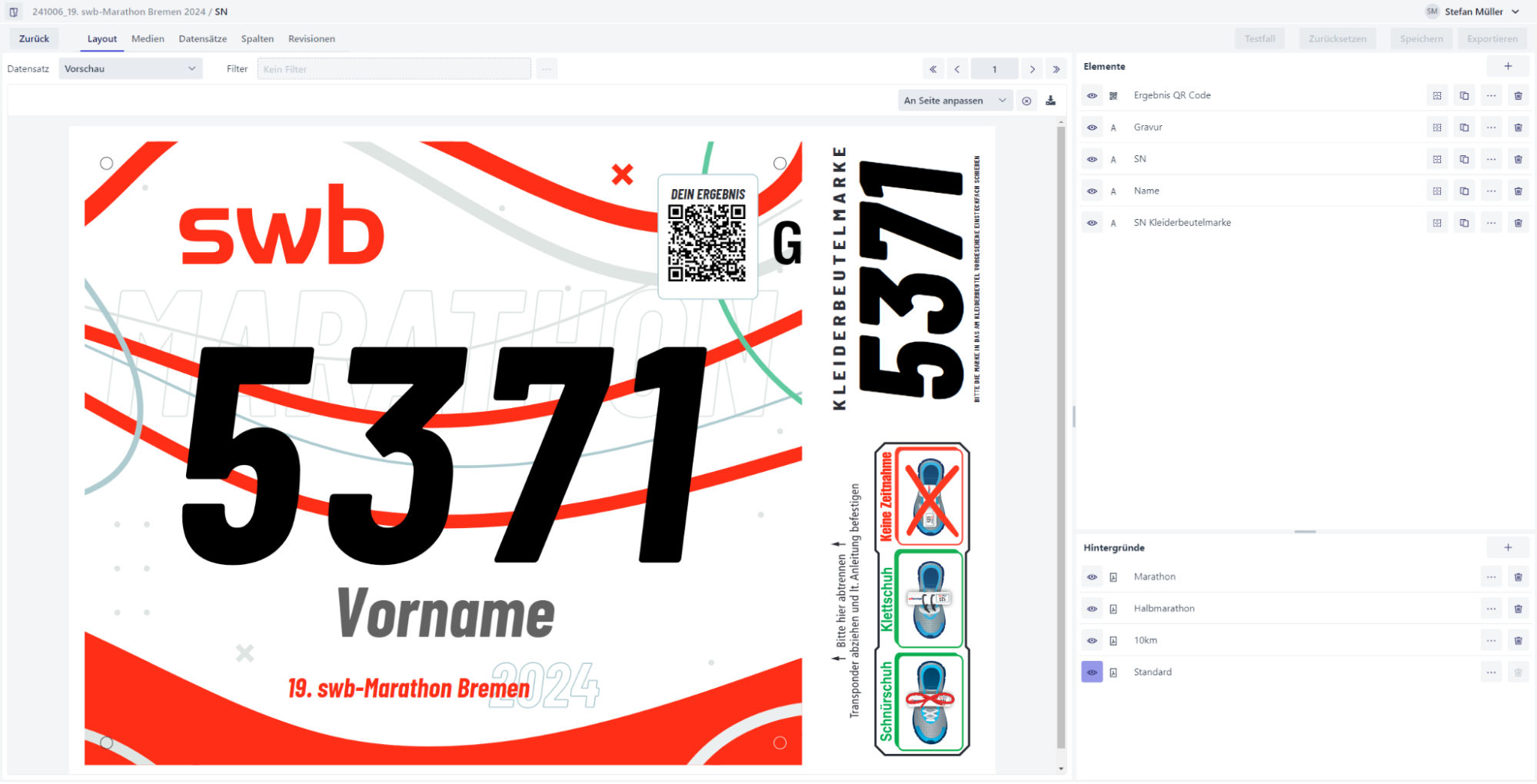Click the app logo icon in the title bar
This screenshot has height=784, width=1537.
[x=13, y=12]
